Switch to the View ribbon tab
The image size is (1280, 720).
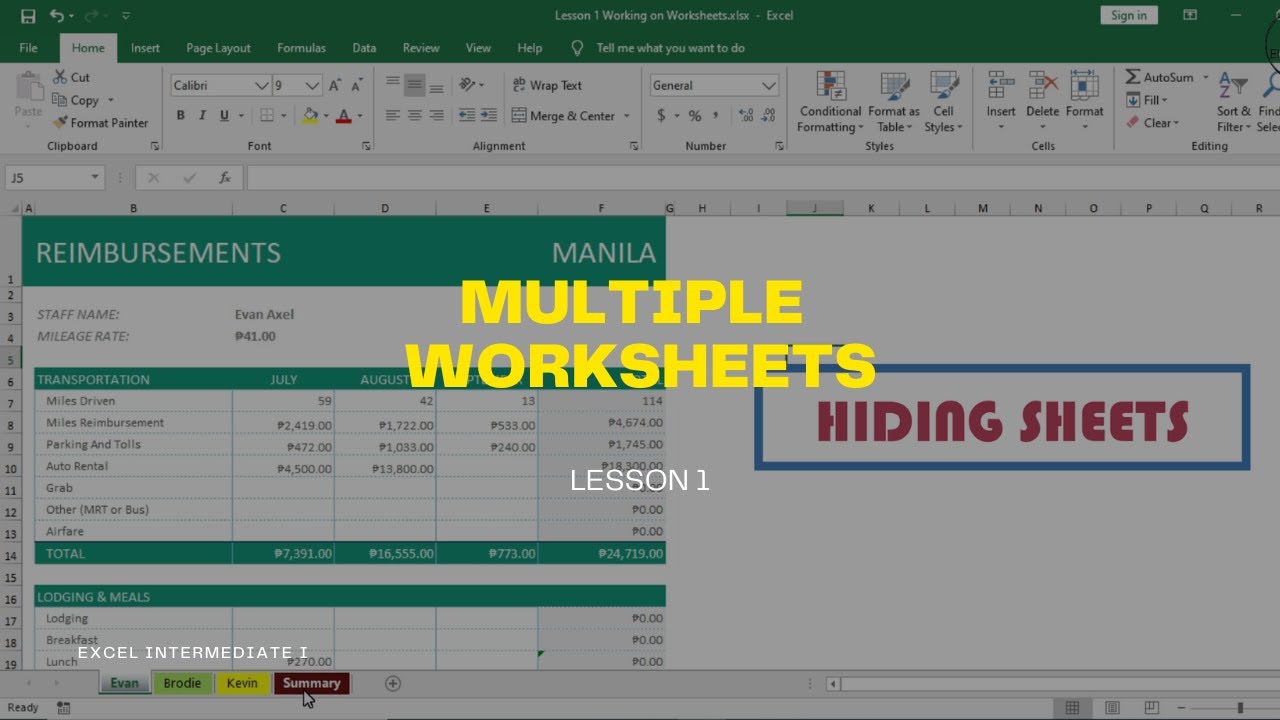tap(478, 48)
